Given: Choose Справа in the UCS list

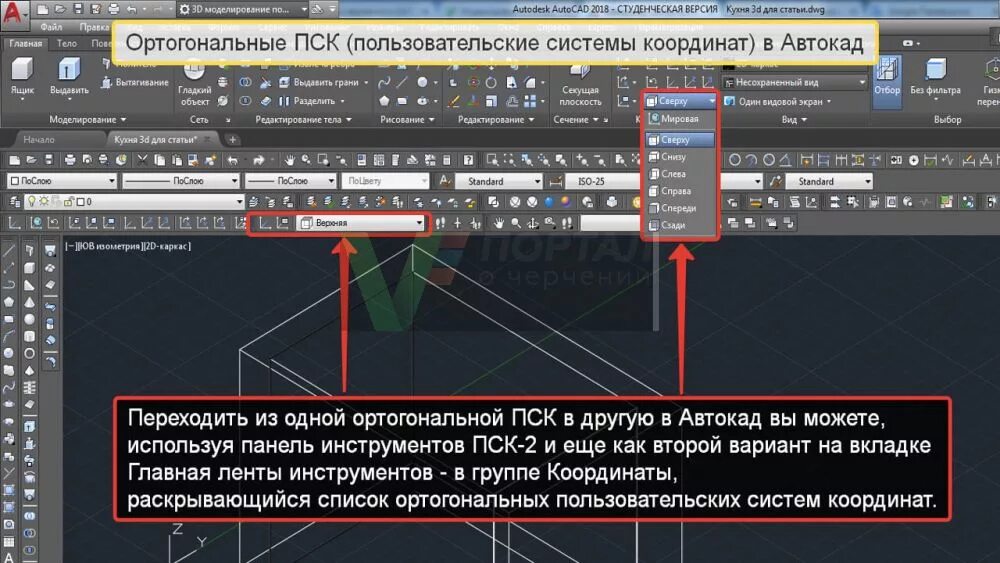Looking at the screenshot, I should (679, 191).
